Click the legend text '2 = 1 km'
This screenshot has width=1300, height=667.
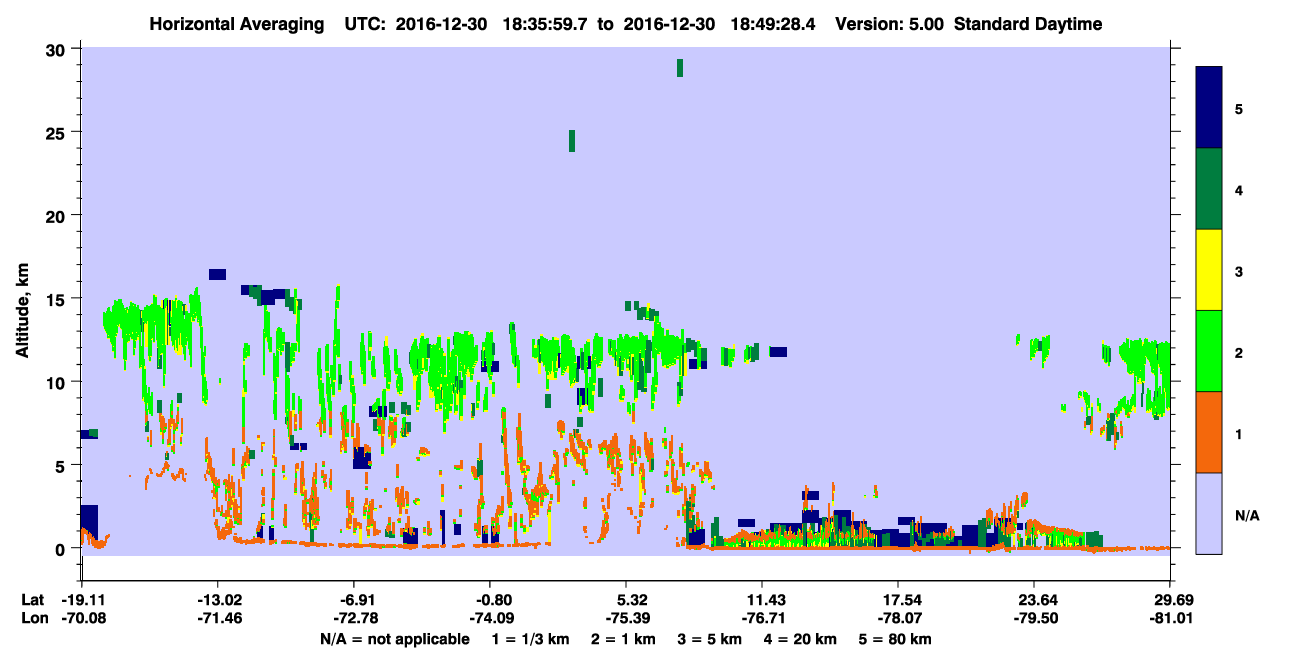(624, 639)
